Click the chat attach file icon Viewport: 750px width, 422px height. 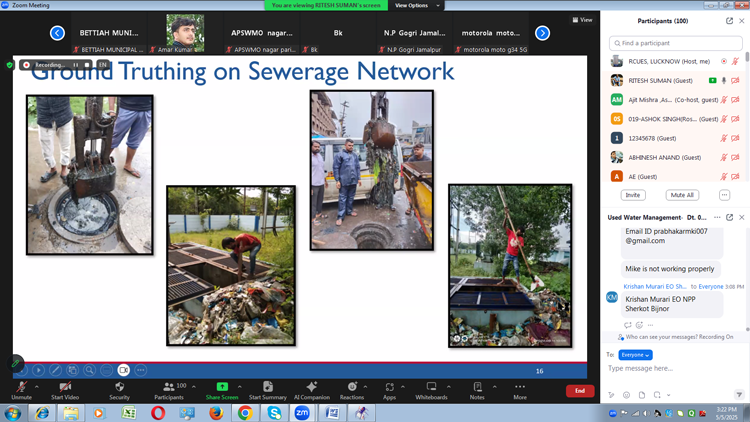tap(642, 395)
